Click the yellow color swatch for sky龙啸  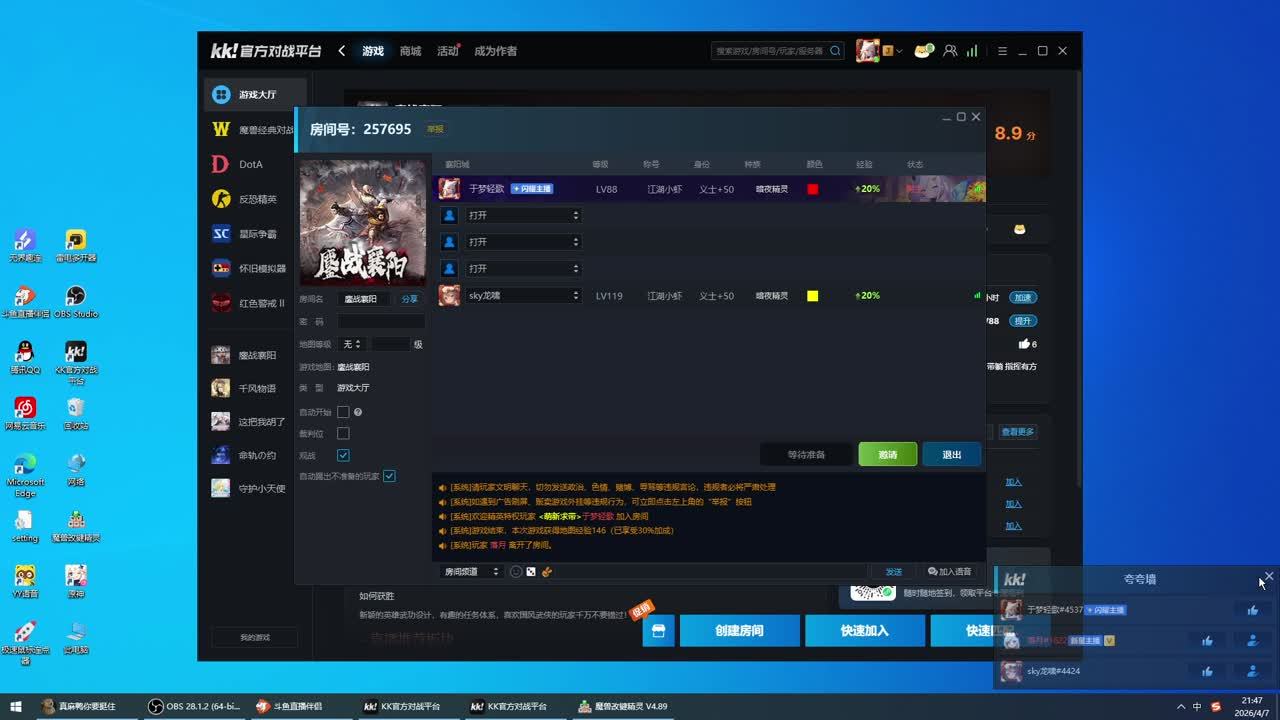coord(812,296)
